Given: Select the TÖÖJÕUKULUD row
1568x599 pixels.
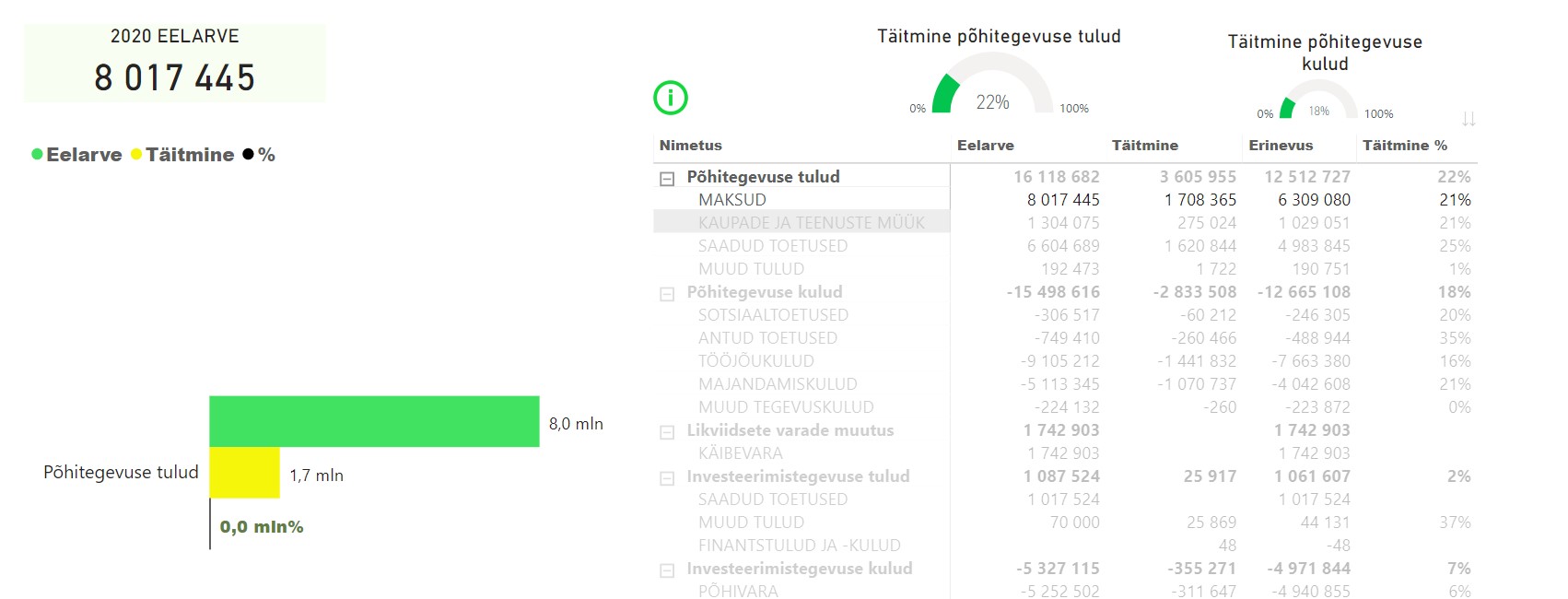Looking at the screenshot, I should [x=755, y=361].
